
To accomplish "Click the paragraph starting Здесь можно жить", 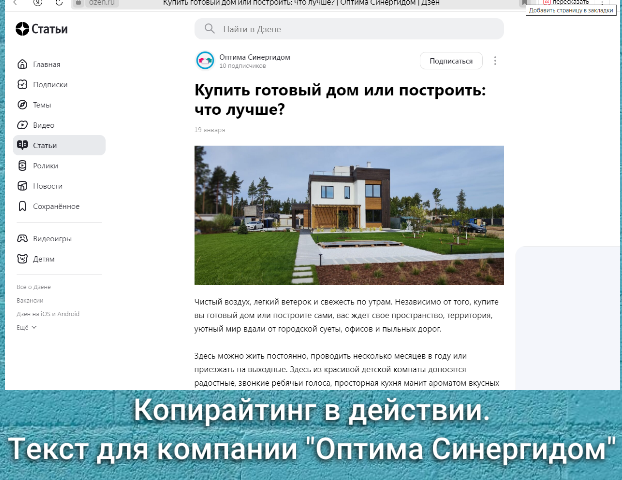I will (x=347, y=369).
